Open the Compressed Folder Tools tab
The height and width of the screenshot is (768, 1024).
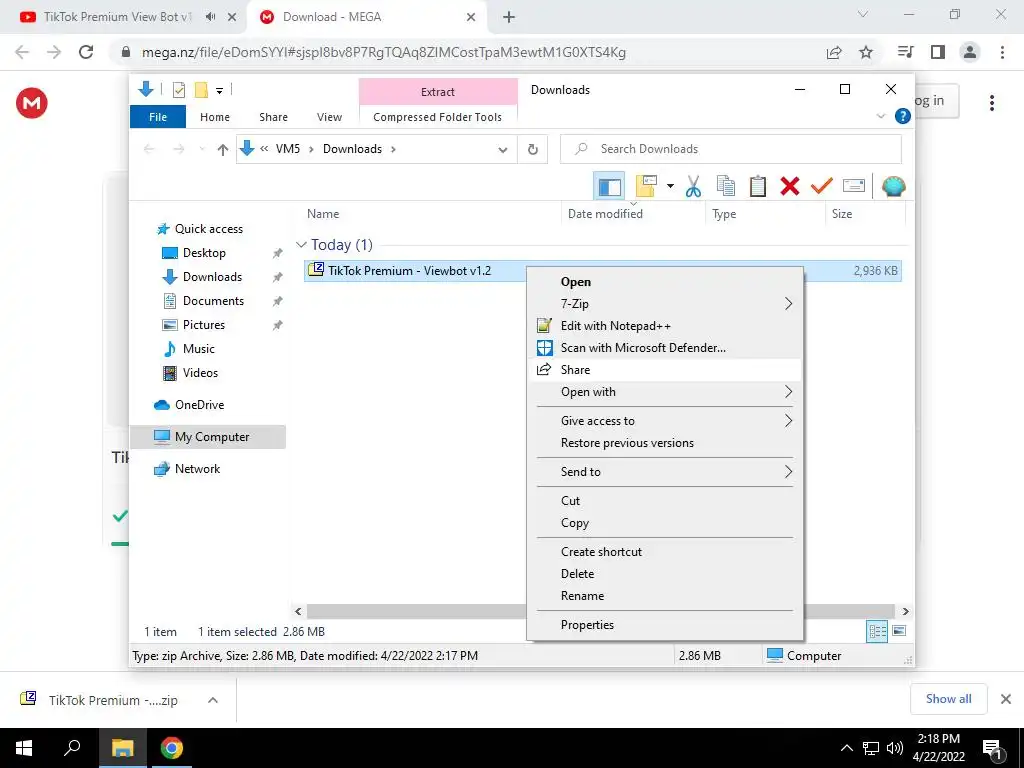[x=438, y=117]
